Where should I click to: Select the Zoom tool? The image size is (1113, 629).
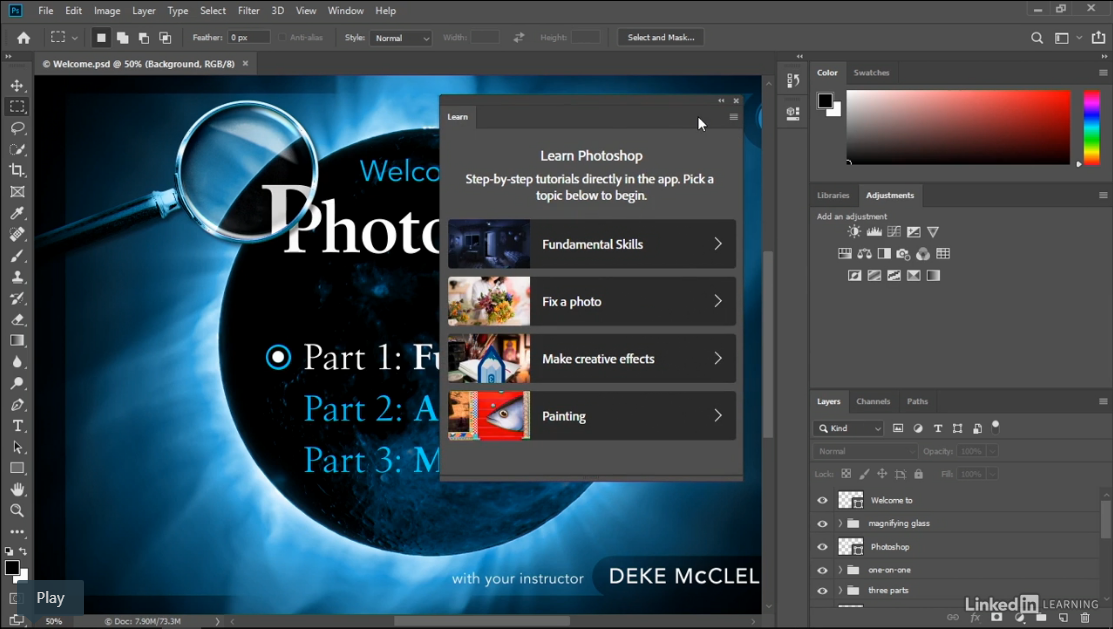pyautogui.click(x=17, y=510)
